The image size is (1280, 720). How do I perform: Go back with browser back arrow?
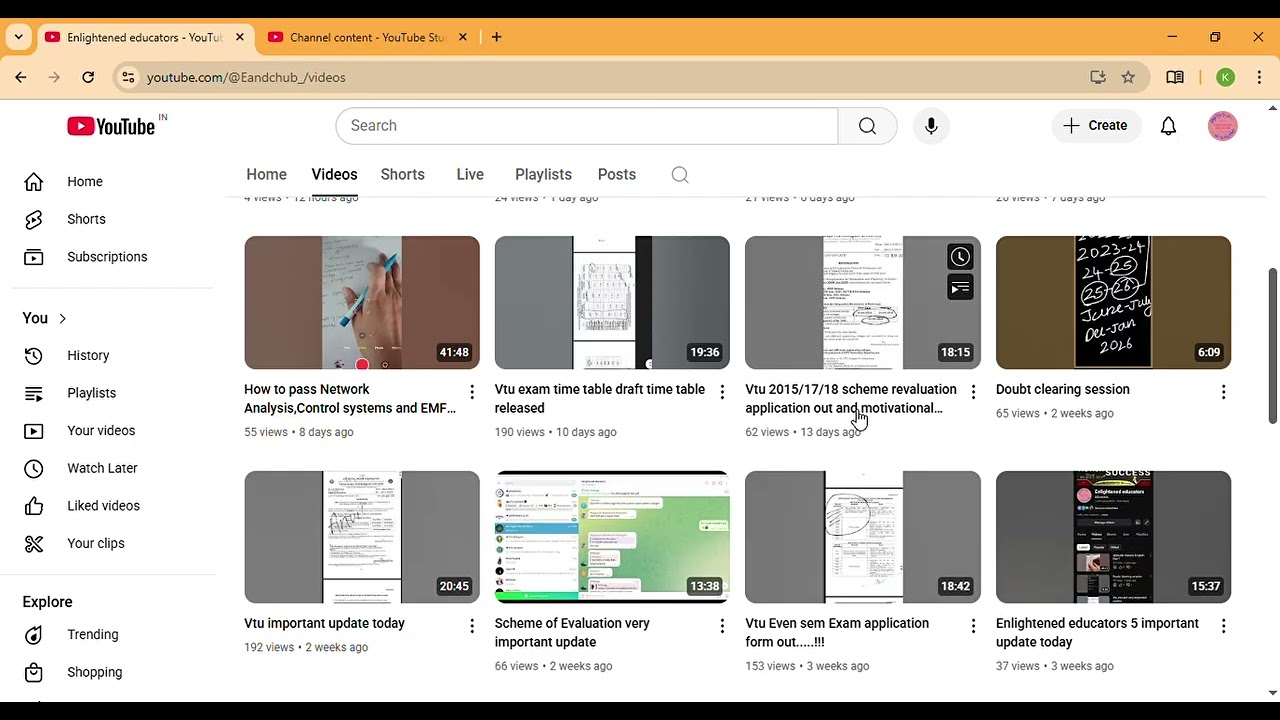pos(21,77)
